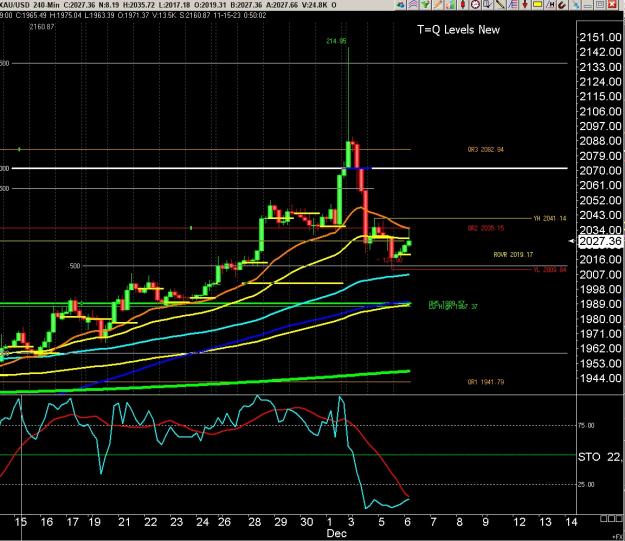Toggle the red magnet snap icon

(x=562, y=5)
